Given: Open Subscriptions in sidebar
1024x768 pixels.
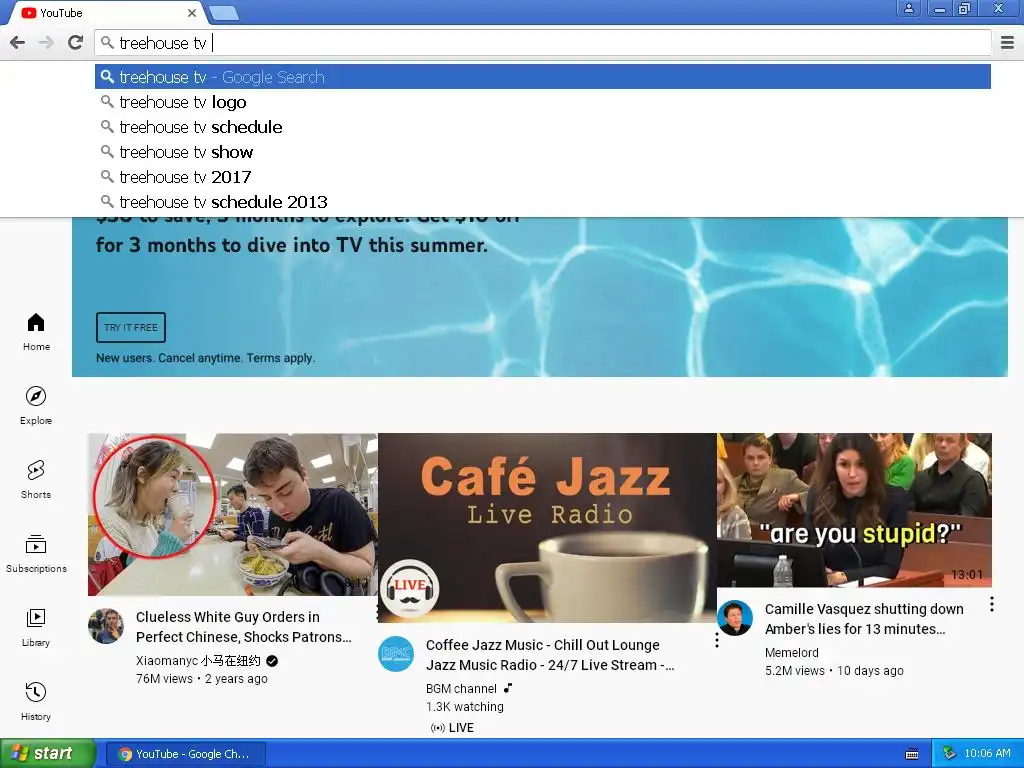Looking at the screenshot, I should point(36,553).
